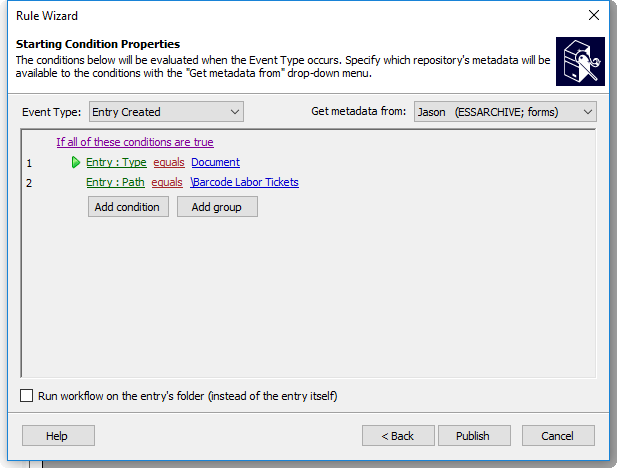Click the Cancel button

coord(558,436)
